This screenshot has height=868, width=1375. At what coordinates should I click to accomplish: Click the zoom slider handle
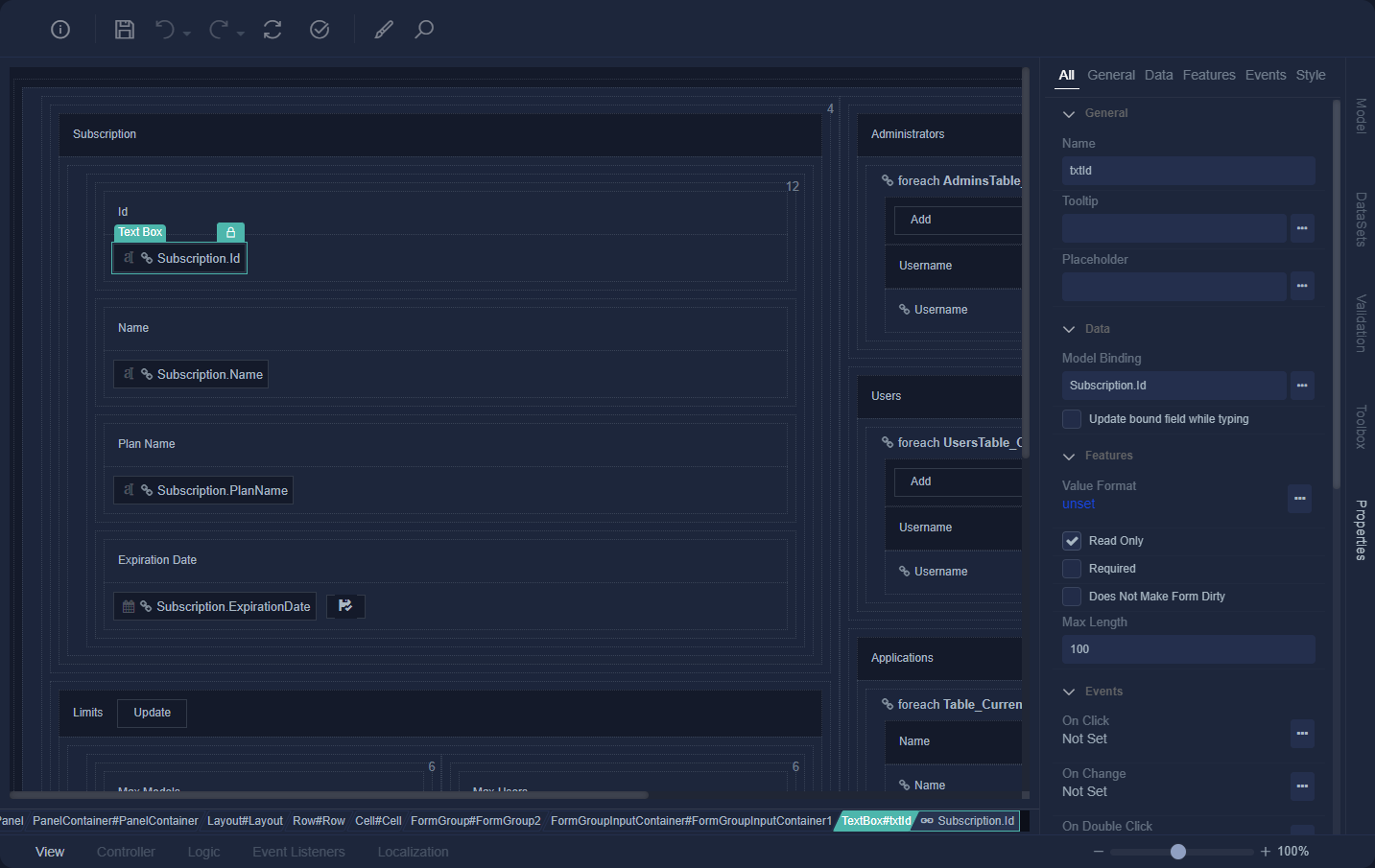(x=1178, y=852)
